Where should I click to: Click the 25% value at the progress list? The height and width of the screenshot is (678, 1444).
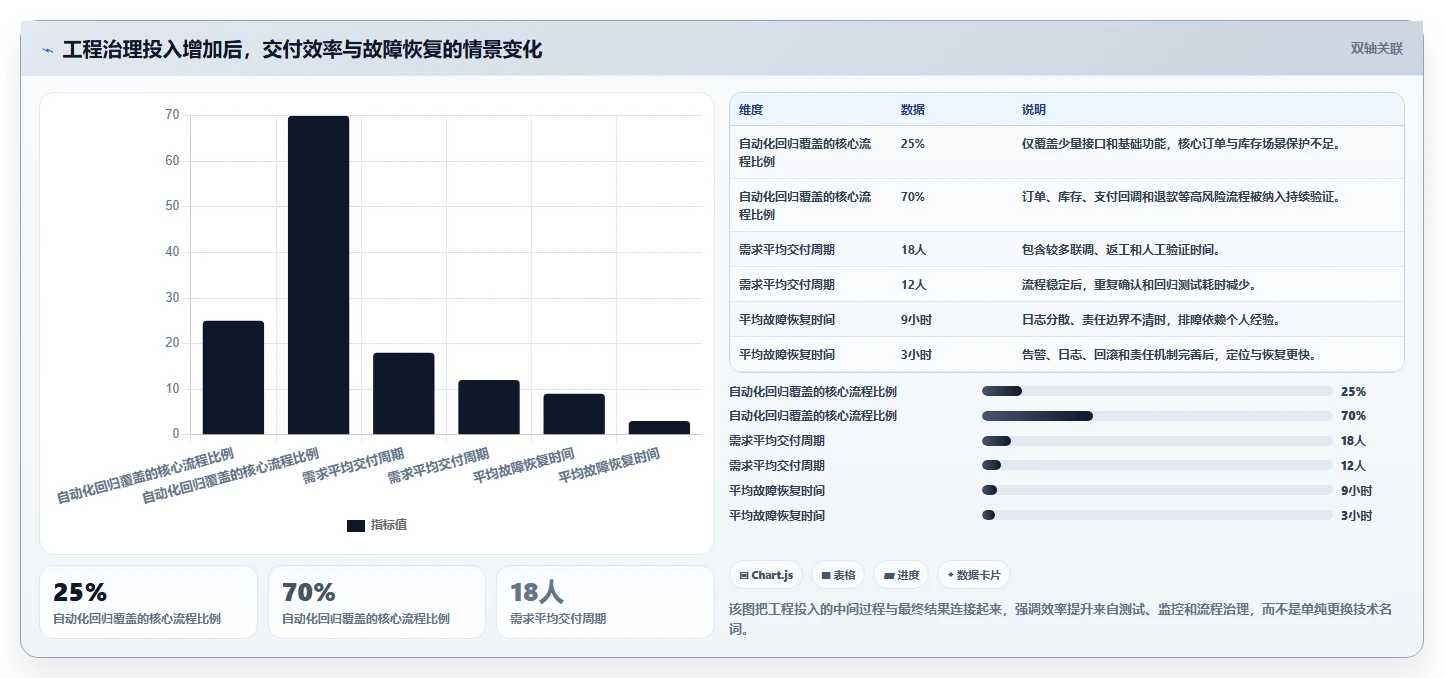(x=1353, y=392)
